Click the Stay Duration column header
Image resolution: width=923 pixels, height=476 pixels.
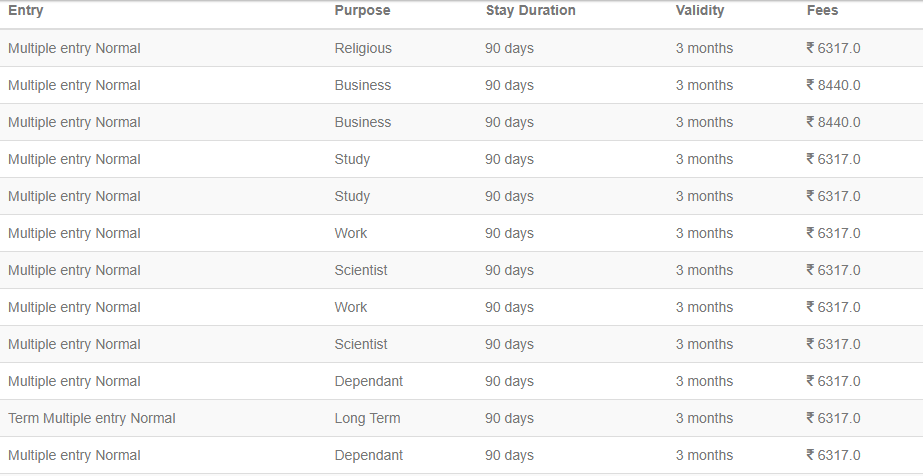[x=530, y=11]
